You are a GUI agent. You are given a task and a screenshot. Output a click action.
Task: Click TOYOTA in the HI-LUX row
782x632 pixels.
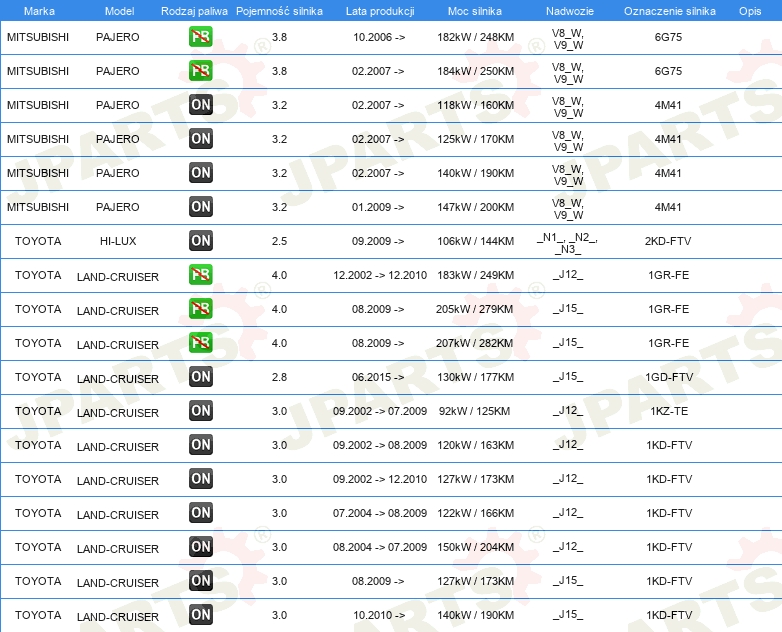point(38,241)
